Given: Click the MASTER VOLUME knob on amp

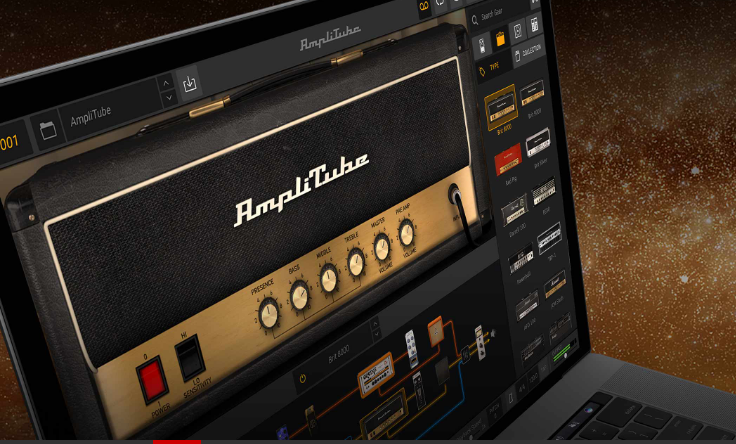Looking at the screenshot, I should (382, 248).
